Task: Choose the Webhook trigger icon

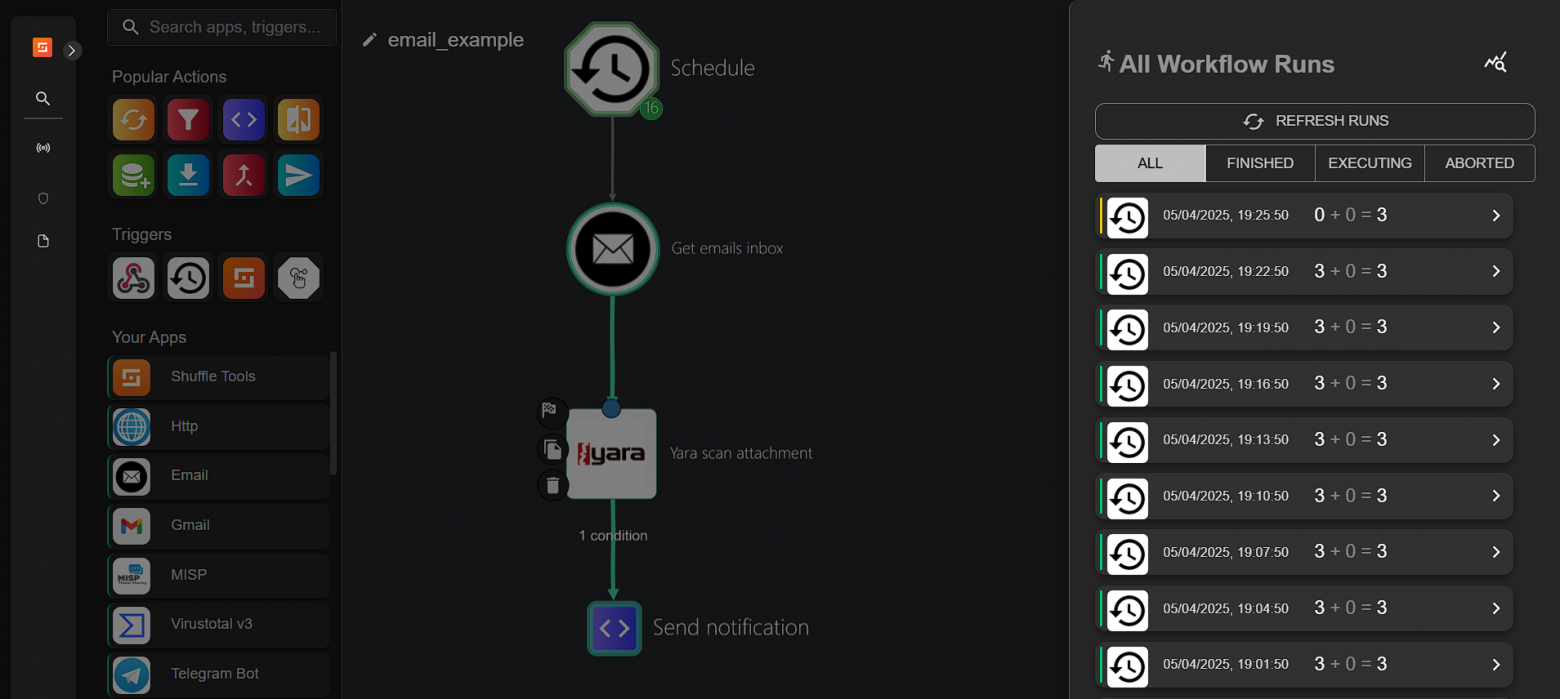Action: (x=133, y=278)
